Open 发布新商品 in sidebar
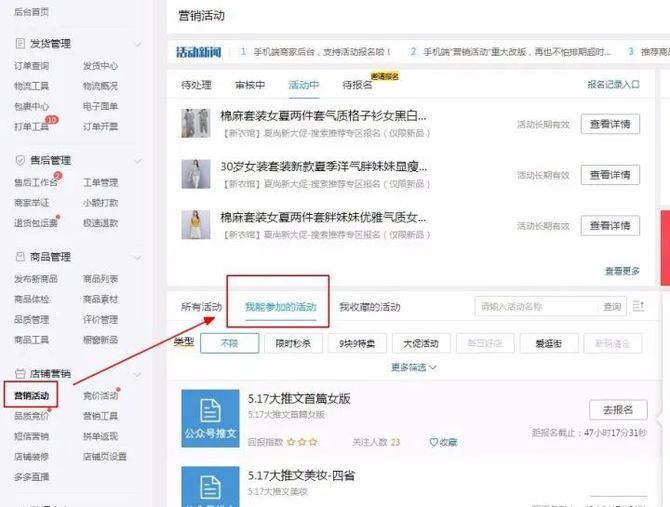Viewport: 670px width, 507px height. (x=35, y=279)
